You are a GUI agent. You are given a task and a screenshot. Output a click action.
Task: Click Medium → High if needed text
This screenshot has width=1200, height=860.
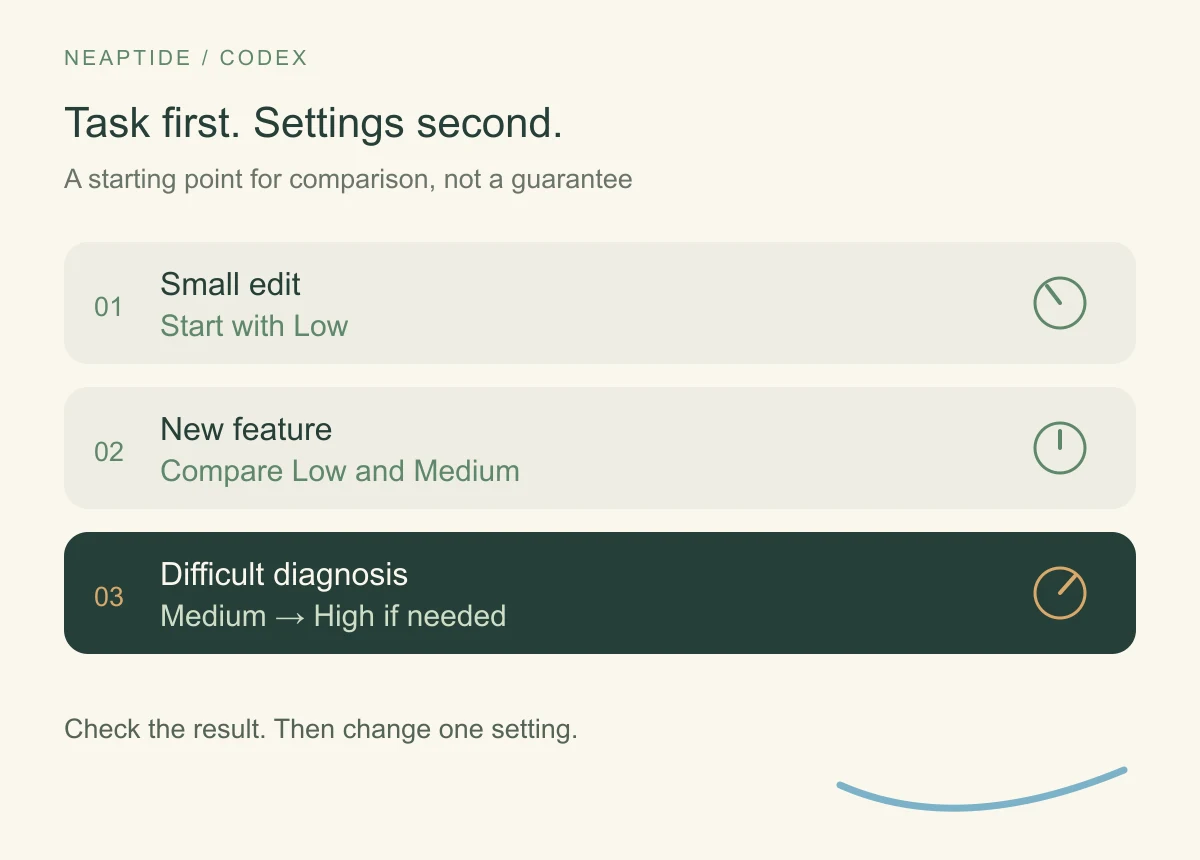coord(333,616)
